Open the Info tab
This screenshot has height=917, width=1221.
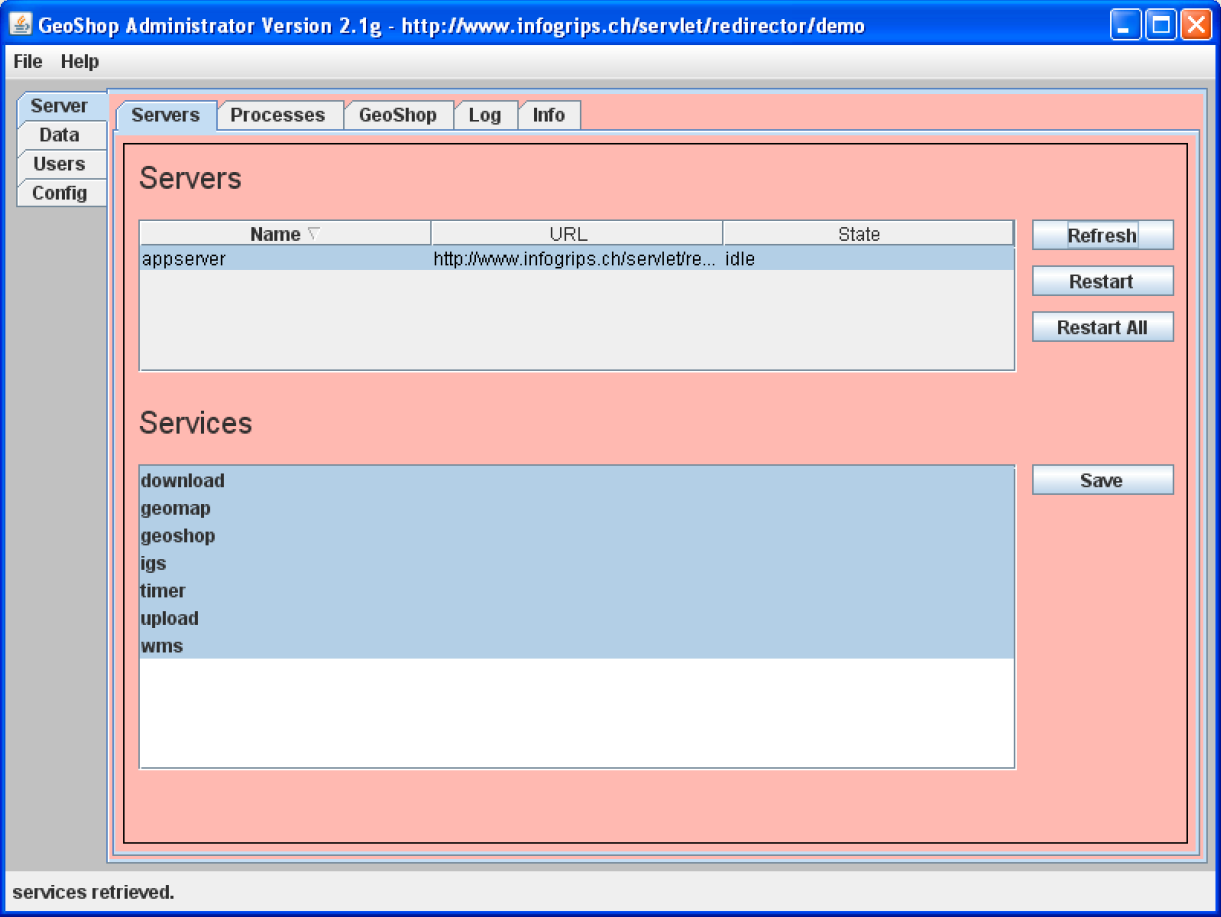(549, 115)
